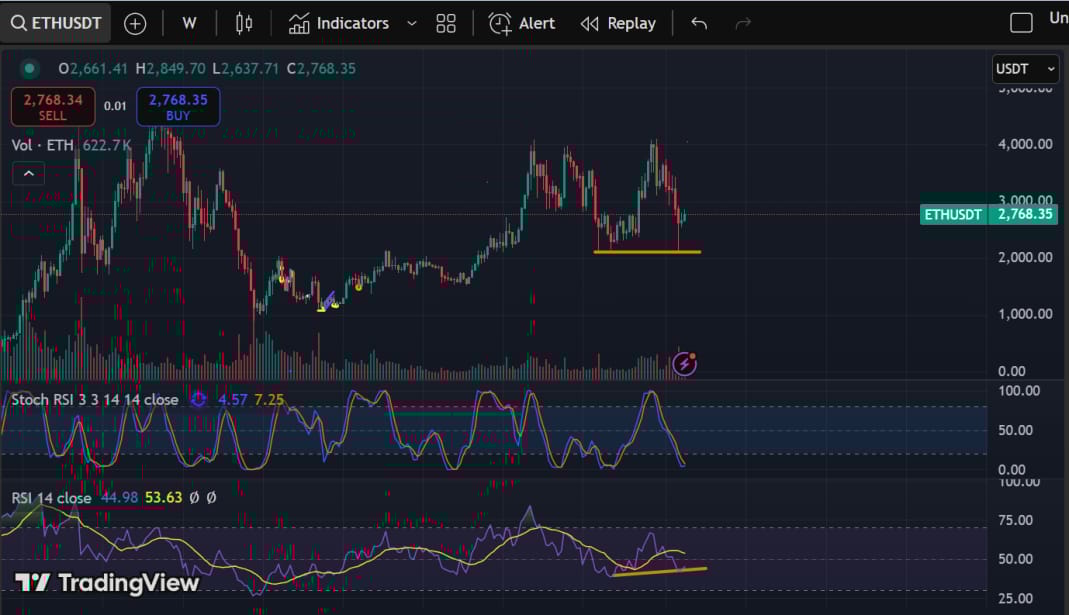Click the TradingView logo

[107, 583]
